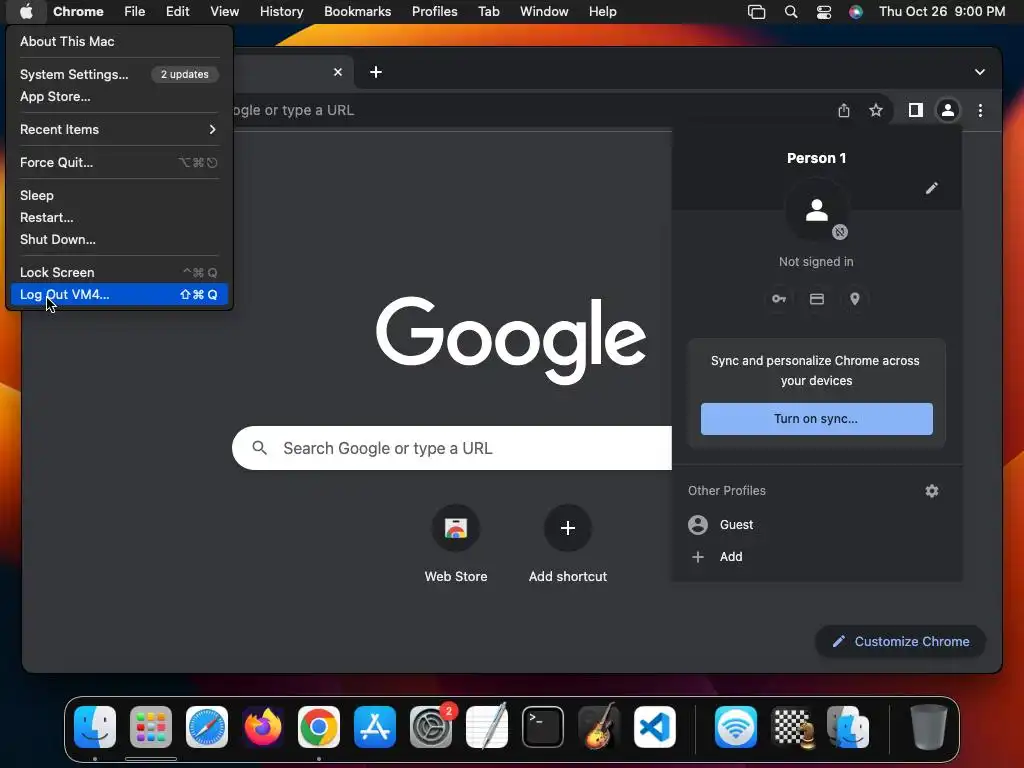Open Control Center in the menu bar
This screenshot has width=1024, height=768.
824,12
